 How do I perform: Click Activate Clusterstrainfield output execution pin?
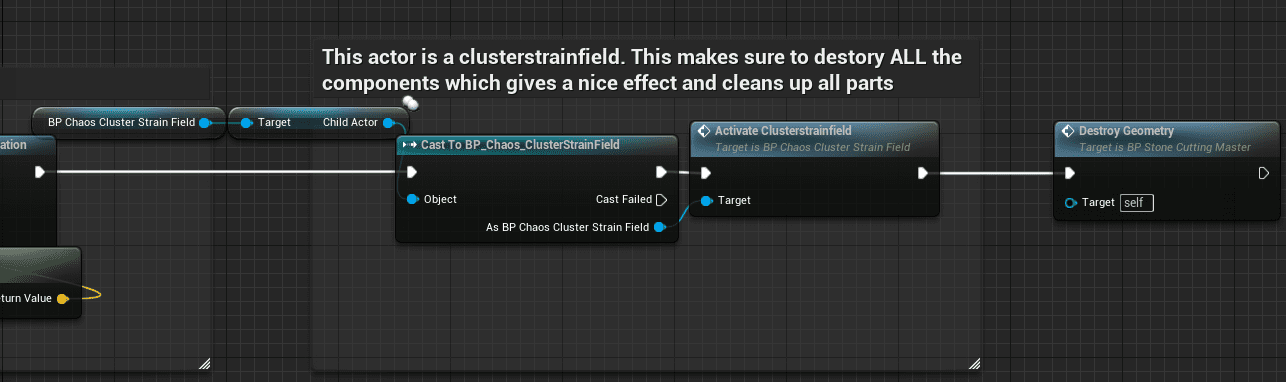(923, 173)
